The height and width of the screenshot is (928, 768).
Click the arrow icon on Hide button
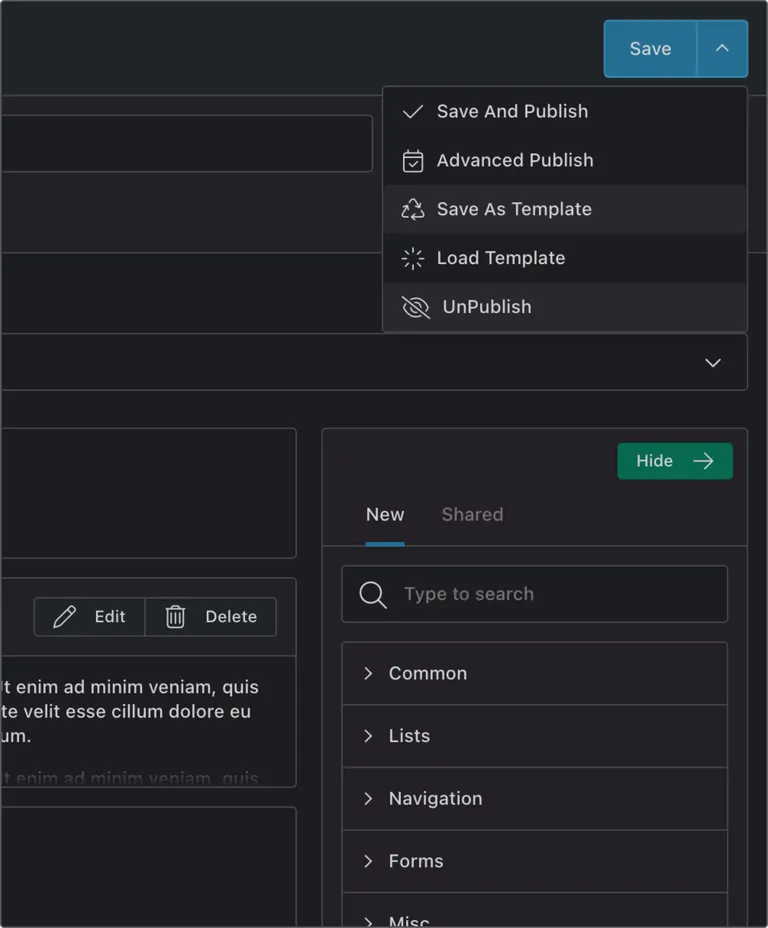pos(704,461)
